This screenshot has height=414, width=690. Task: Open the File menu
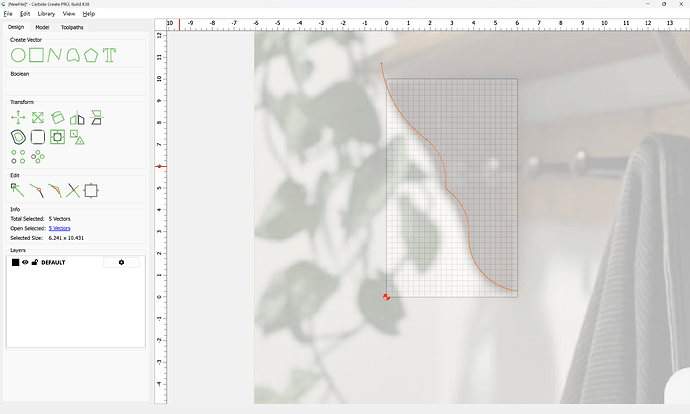pyautogui.click(x=9, y=14)
